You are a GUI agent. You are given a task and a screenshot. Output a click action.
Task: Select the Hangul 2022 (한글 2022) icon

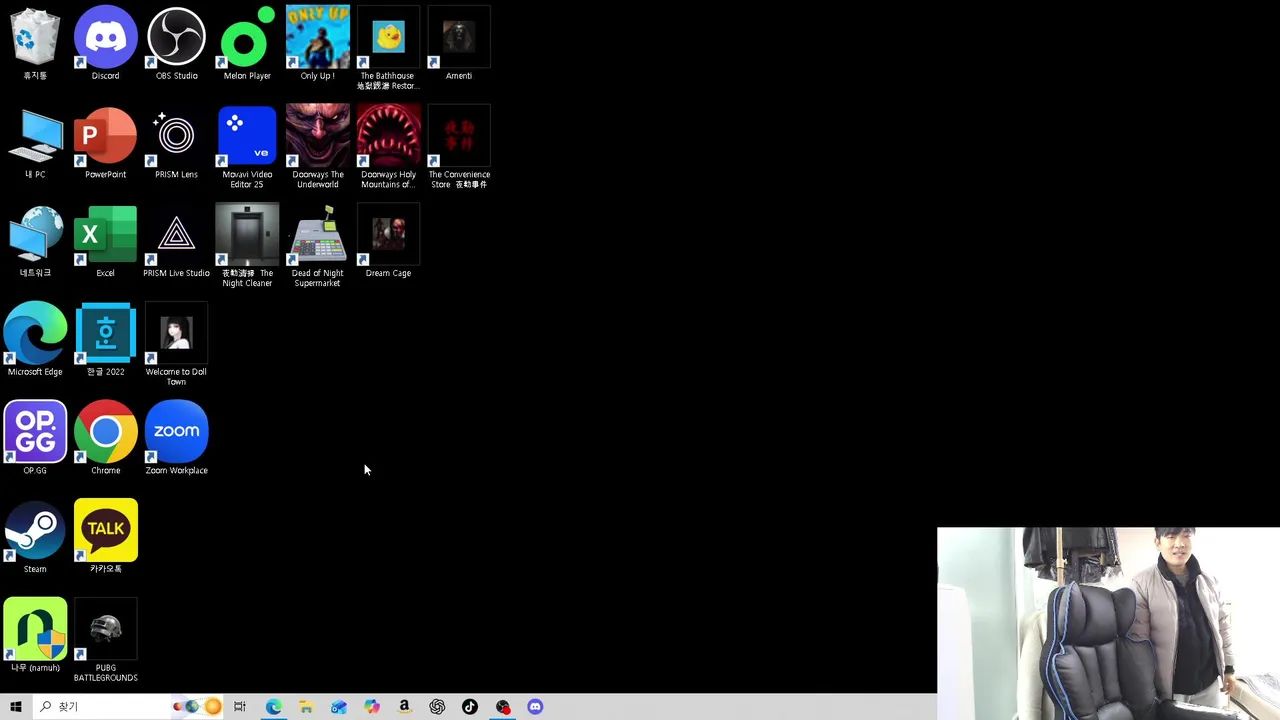[105, 340]
